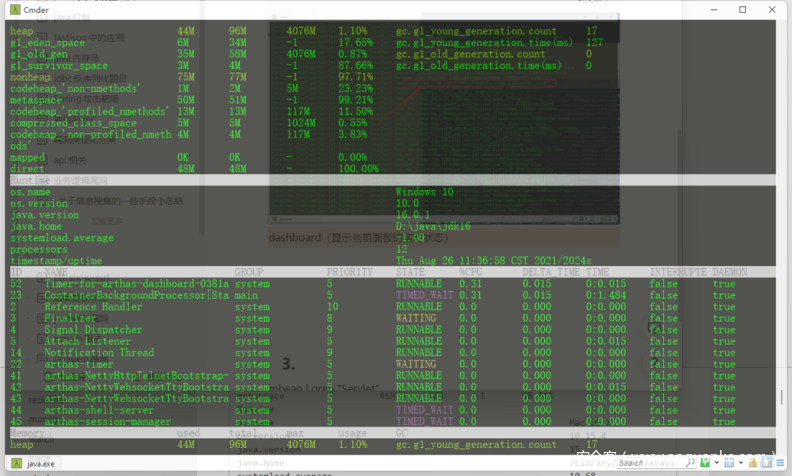Click the metaspace memory row label

(36, 100)
